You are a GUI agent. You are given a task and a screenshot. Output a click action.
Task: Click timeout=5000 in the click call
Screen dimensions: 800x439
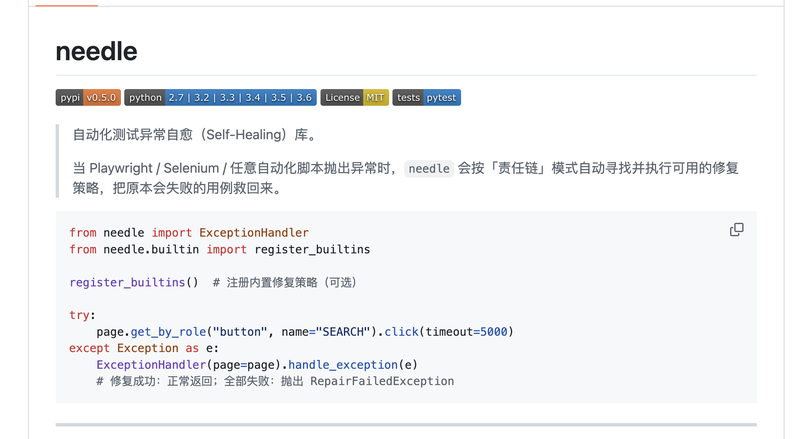coord(466,332)
